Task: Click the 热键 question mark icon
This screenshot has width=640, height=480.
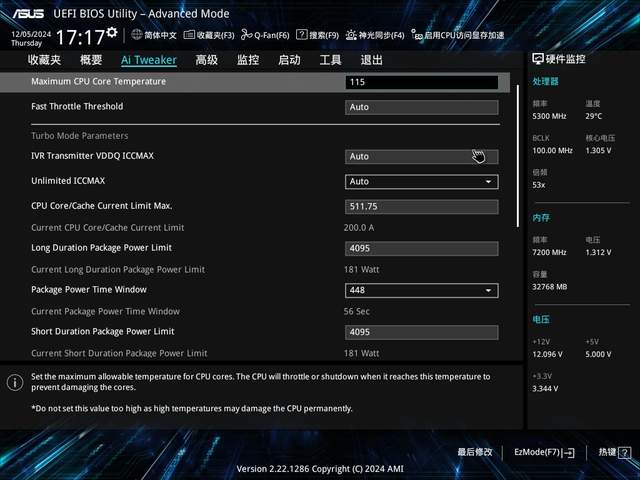Action: pyautogui.click(x=624, y=452)
